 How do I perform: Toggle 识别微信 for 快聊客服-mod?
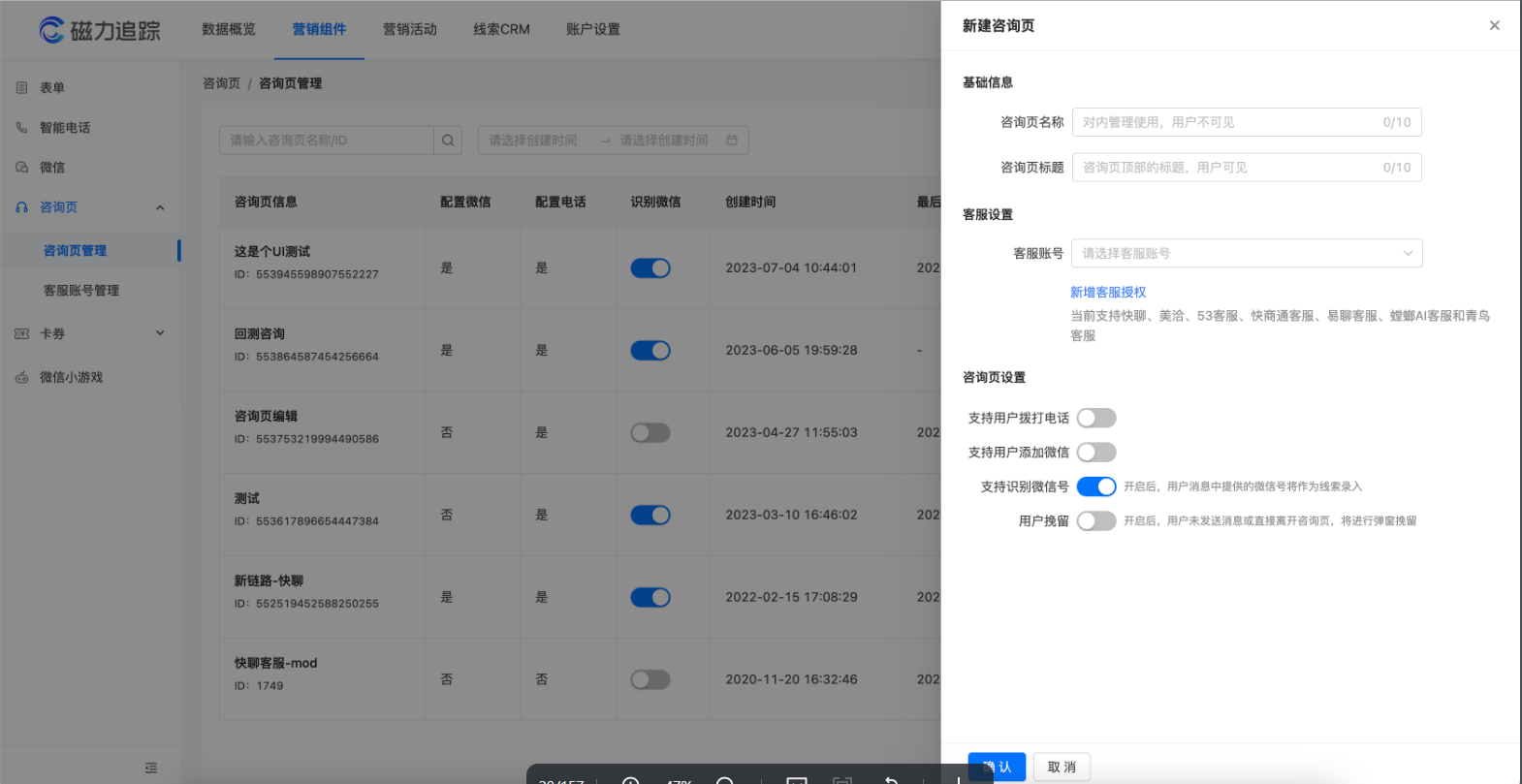pyautogui.click(x=650, y=680)
